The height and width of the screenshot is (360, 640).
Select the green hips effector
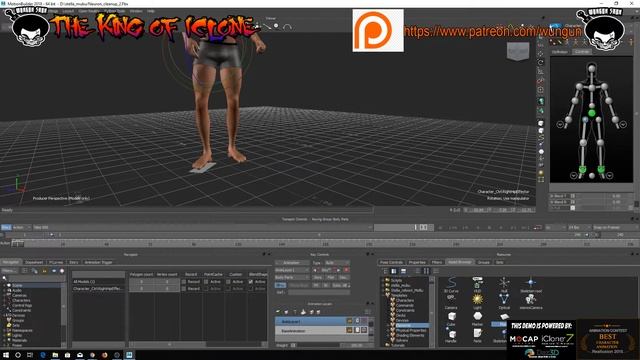pos(592,113)
